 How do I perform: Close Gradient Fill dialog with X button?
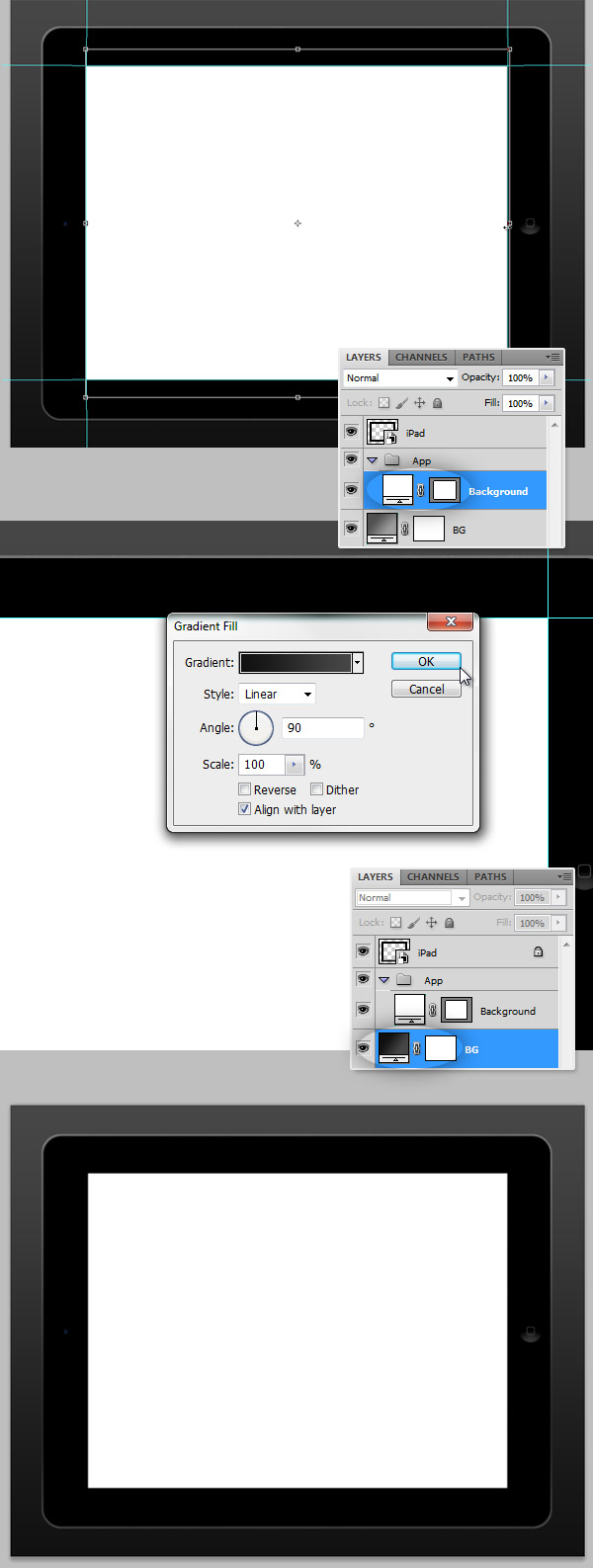pos(451,621)
